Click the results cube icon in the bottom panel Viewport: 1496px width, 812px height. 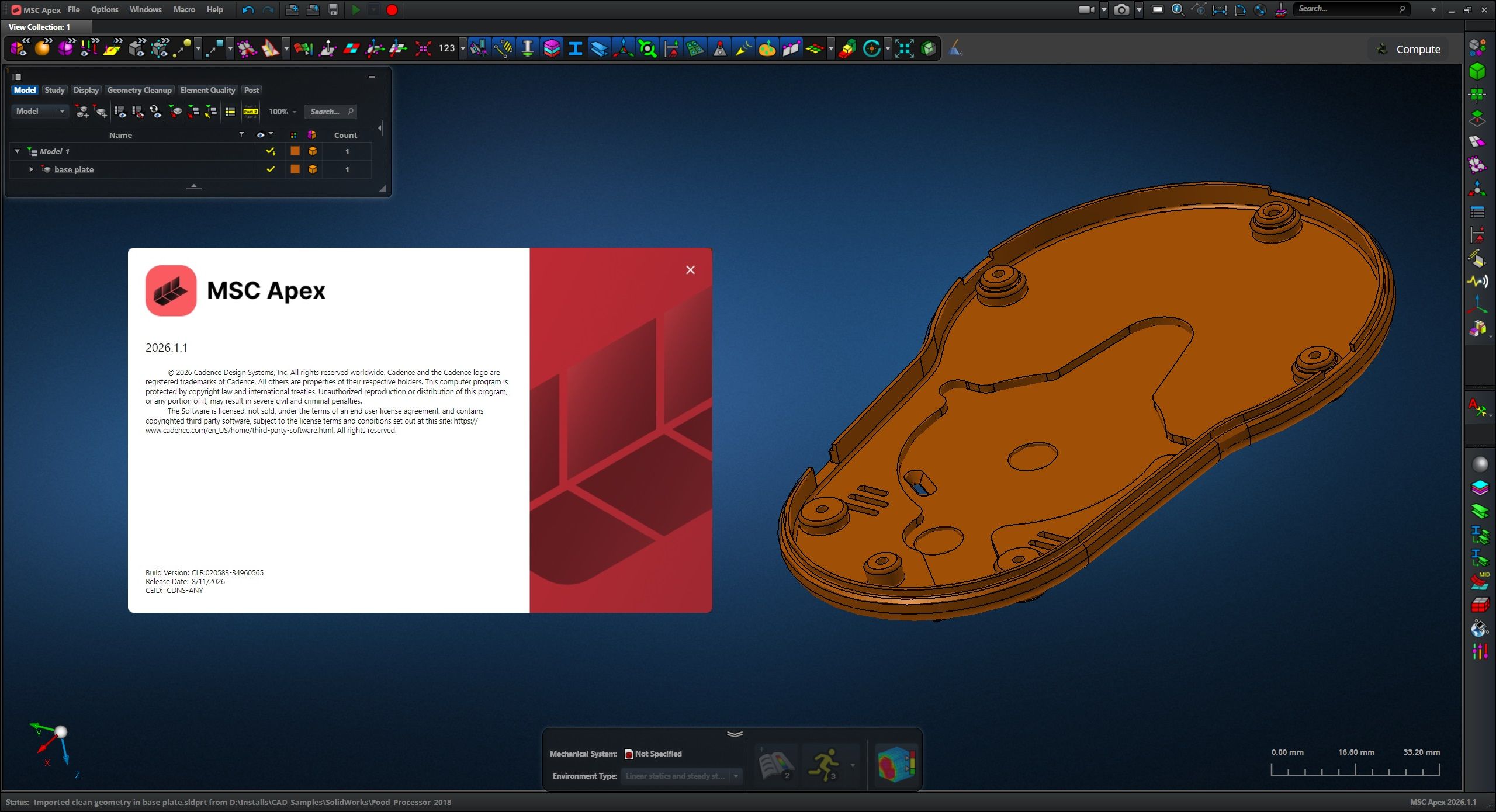897,764
